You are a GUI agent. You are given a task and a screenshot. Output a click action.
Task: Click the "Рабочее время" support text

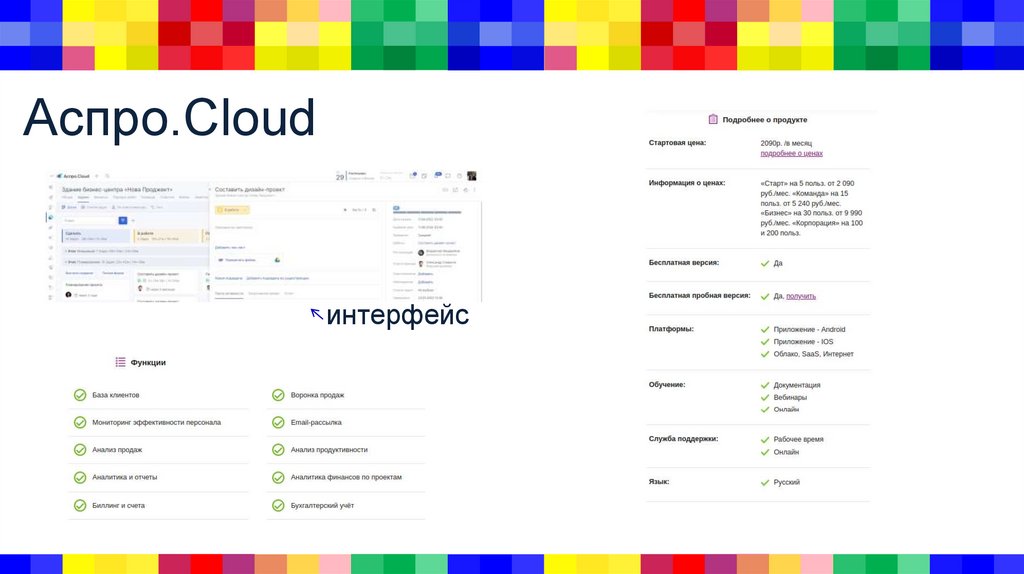(x=798, y=439)
